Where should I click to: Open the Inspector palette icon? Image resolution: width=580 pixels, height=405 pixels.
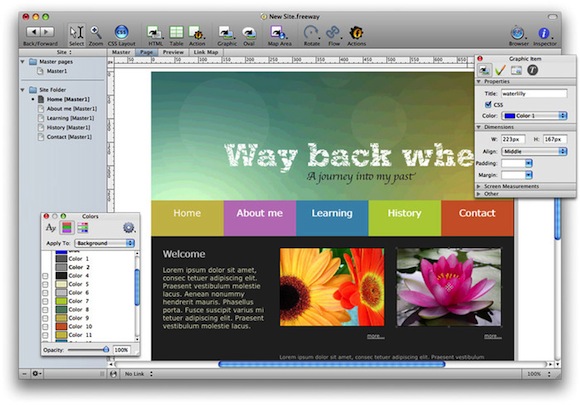pyautogui.click(x=543, y=33)
